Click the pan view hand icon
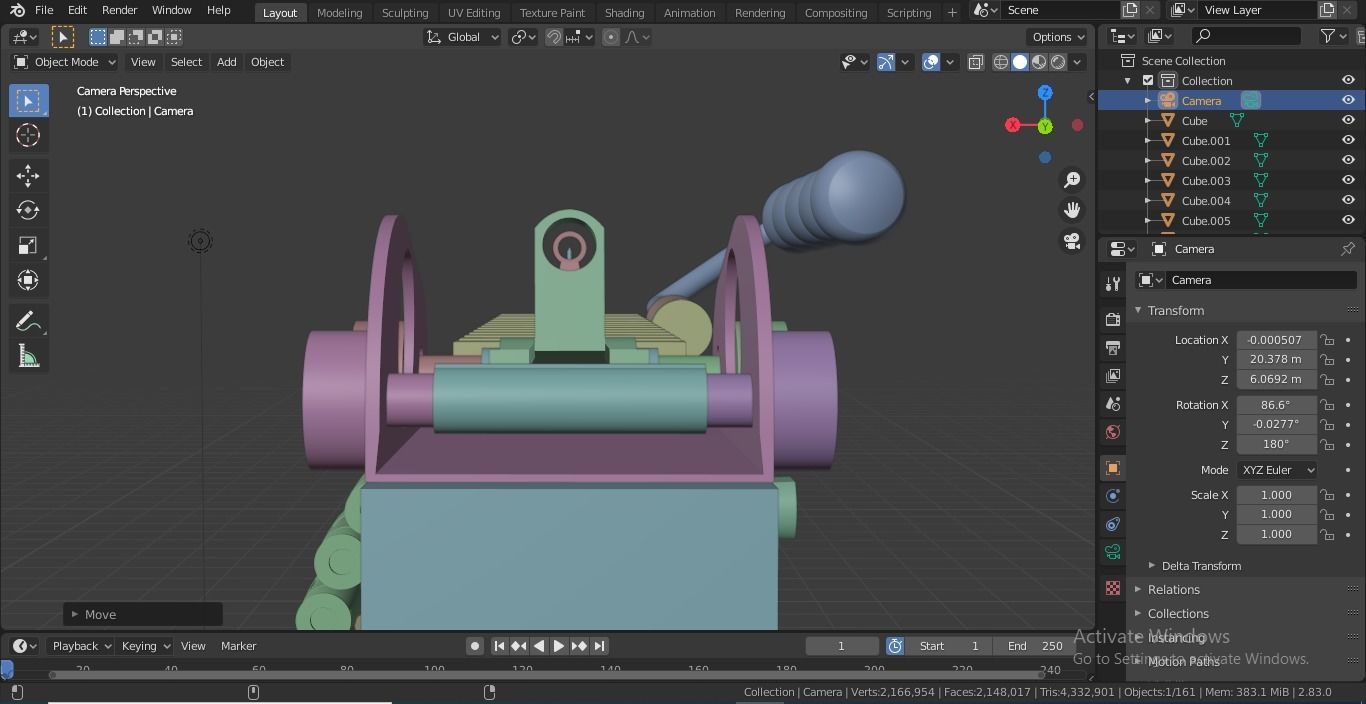 1072,210
